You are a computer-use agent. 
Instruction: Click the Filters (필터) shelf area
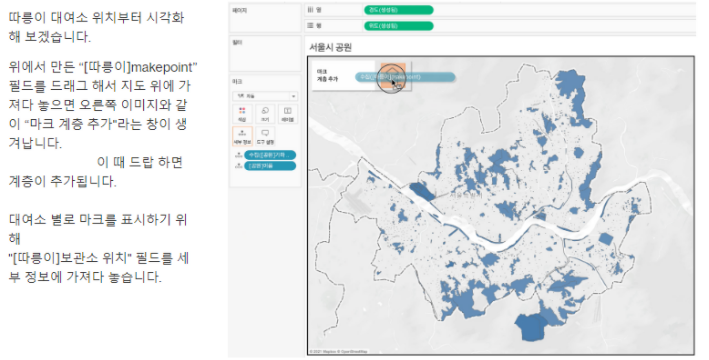click(265, 54)
